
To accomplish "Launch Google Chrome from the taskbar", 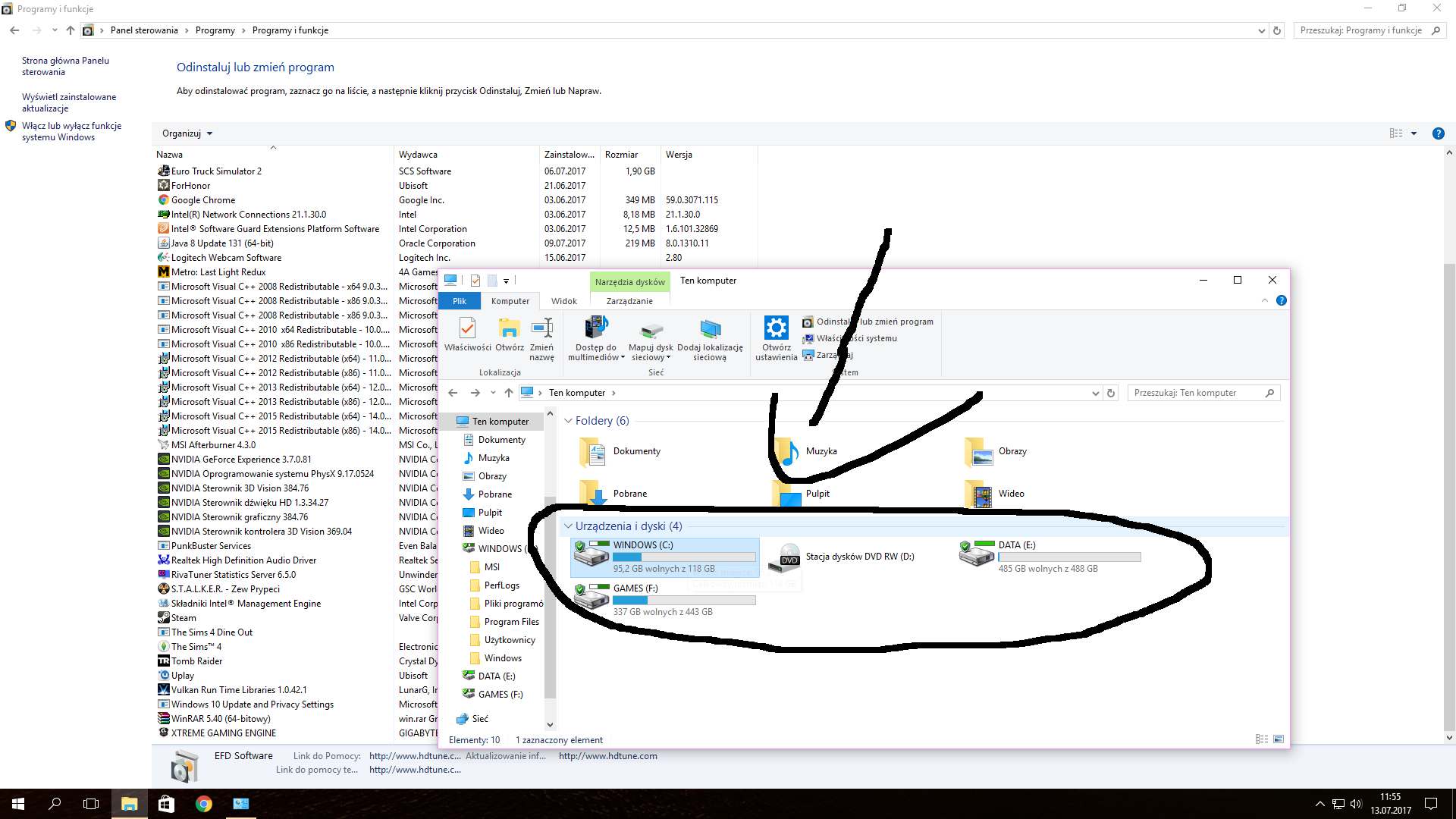I will click(203, 804).
